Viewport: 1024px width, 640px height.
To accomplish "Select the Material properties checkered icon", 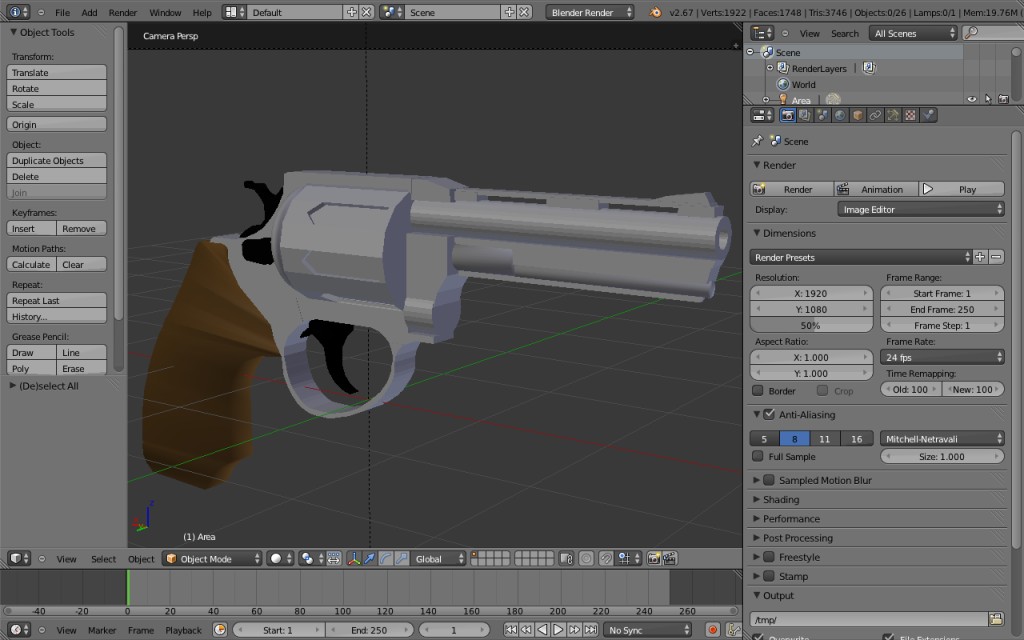I will (x=910, y=114).
